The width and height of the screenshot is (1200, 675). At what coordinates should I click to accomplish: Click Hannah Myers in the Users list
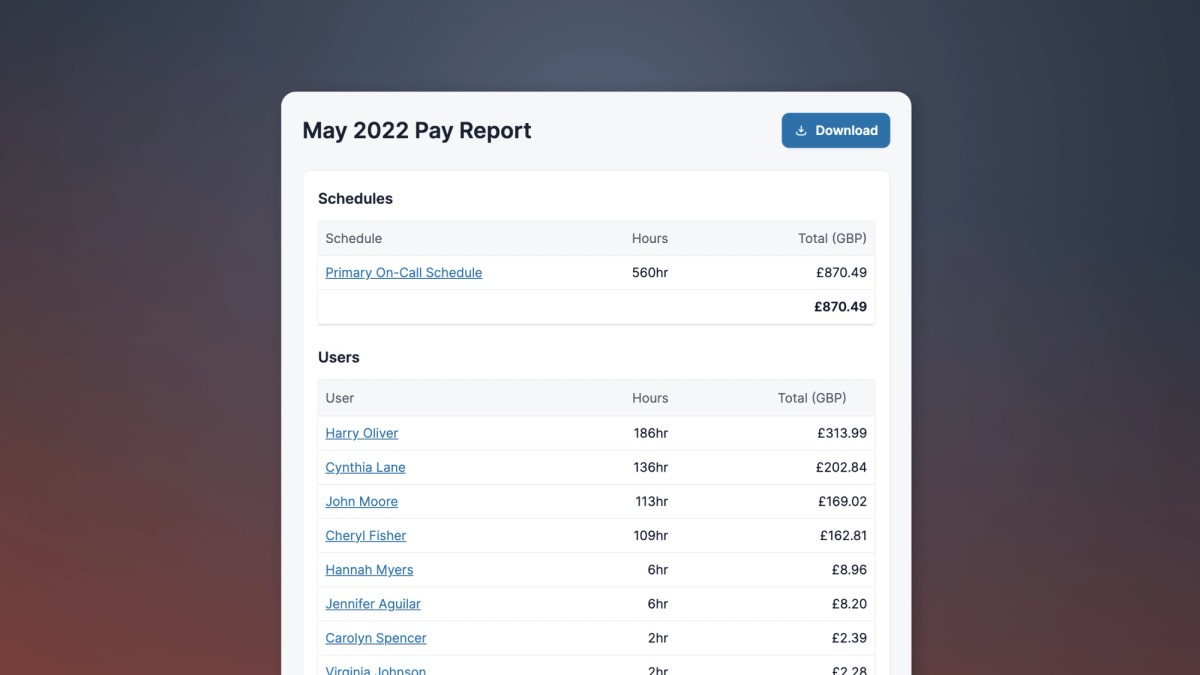tap(369, 569)
